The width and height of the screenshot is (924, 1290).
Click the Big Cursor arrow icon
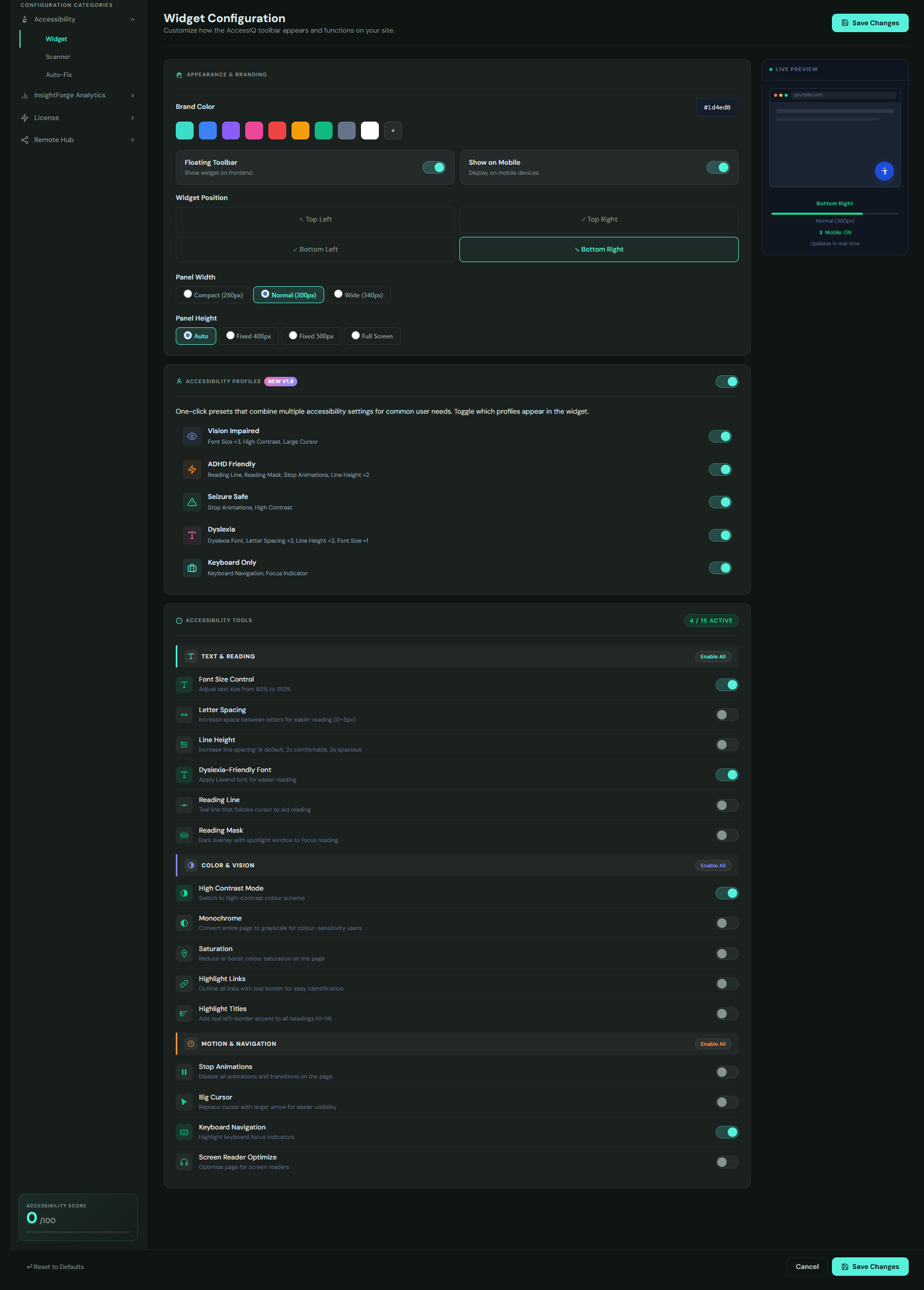[x=184, y=1102]
